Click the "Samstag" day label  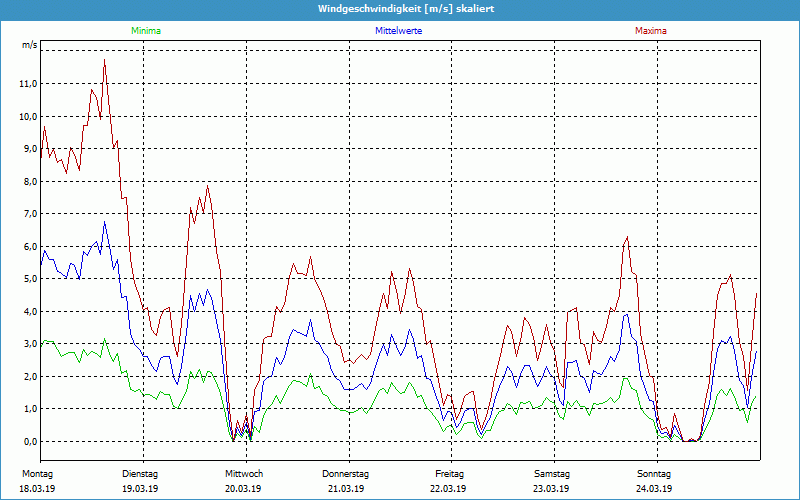pos(552,474)
